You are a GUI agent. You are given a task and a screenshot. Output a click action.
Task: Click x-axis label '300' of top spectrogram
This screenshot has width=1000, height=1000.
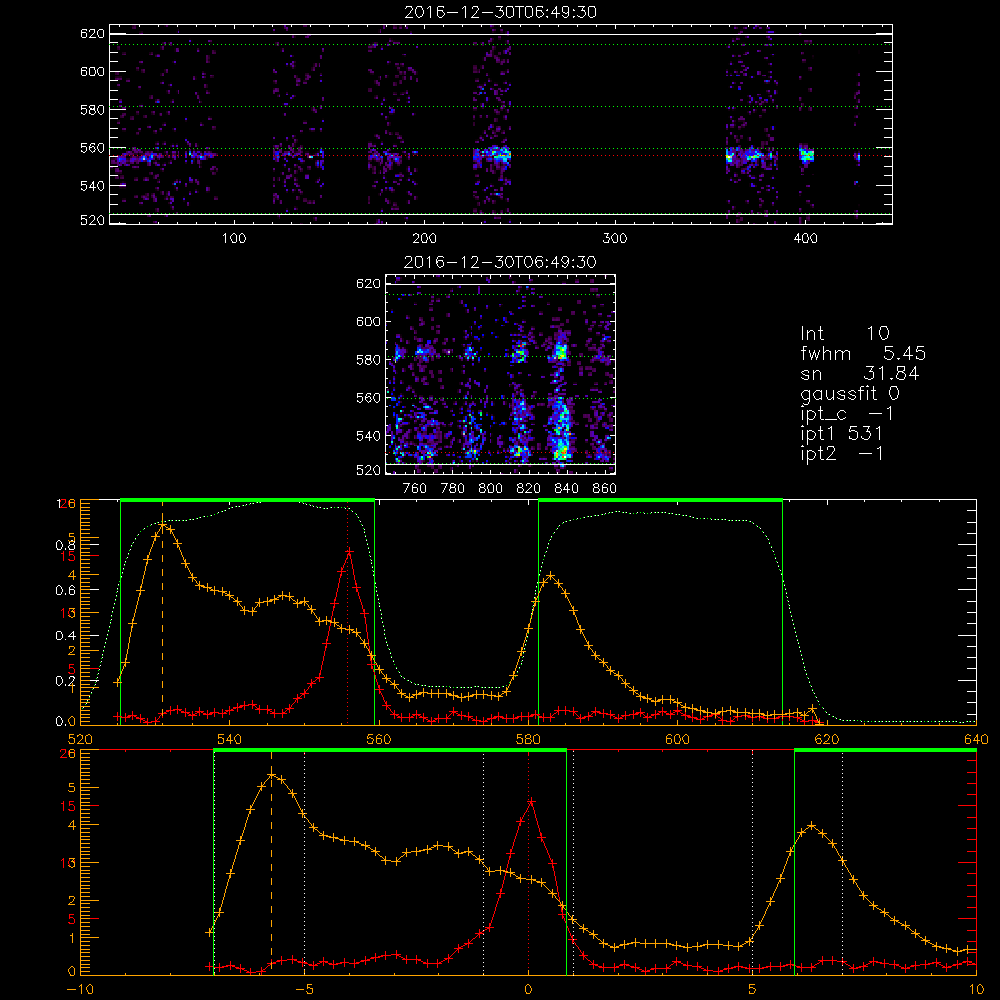(615, 239)
